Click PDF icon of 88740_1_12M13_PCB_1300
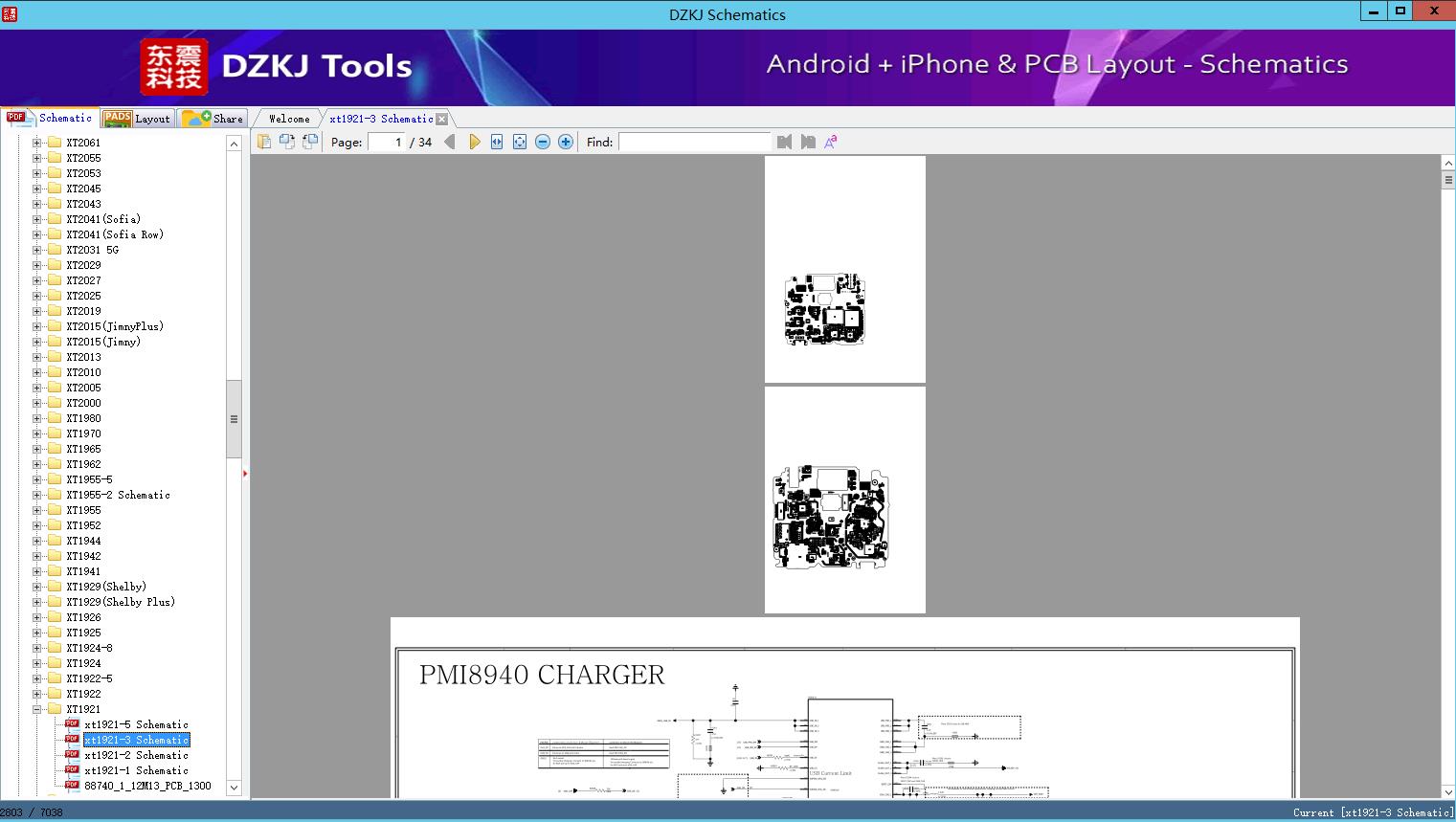Image resolution: width=1456 pixels, height=822 pixels. click(x=72, y=786)
